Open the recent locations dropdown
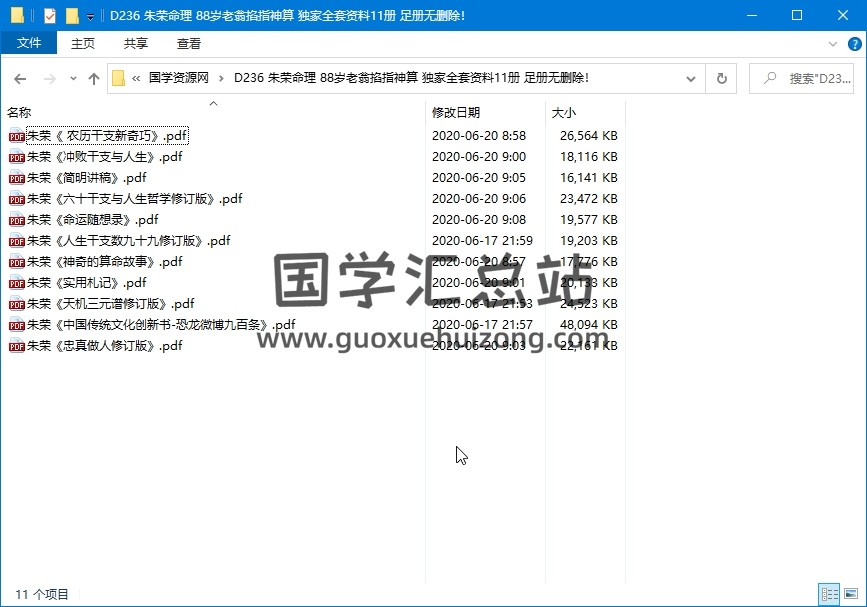867x607 pixels. point(73,79)
